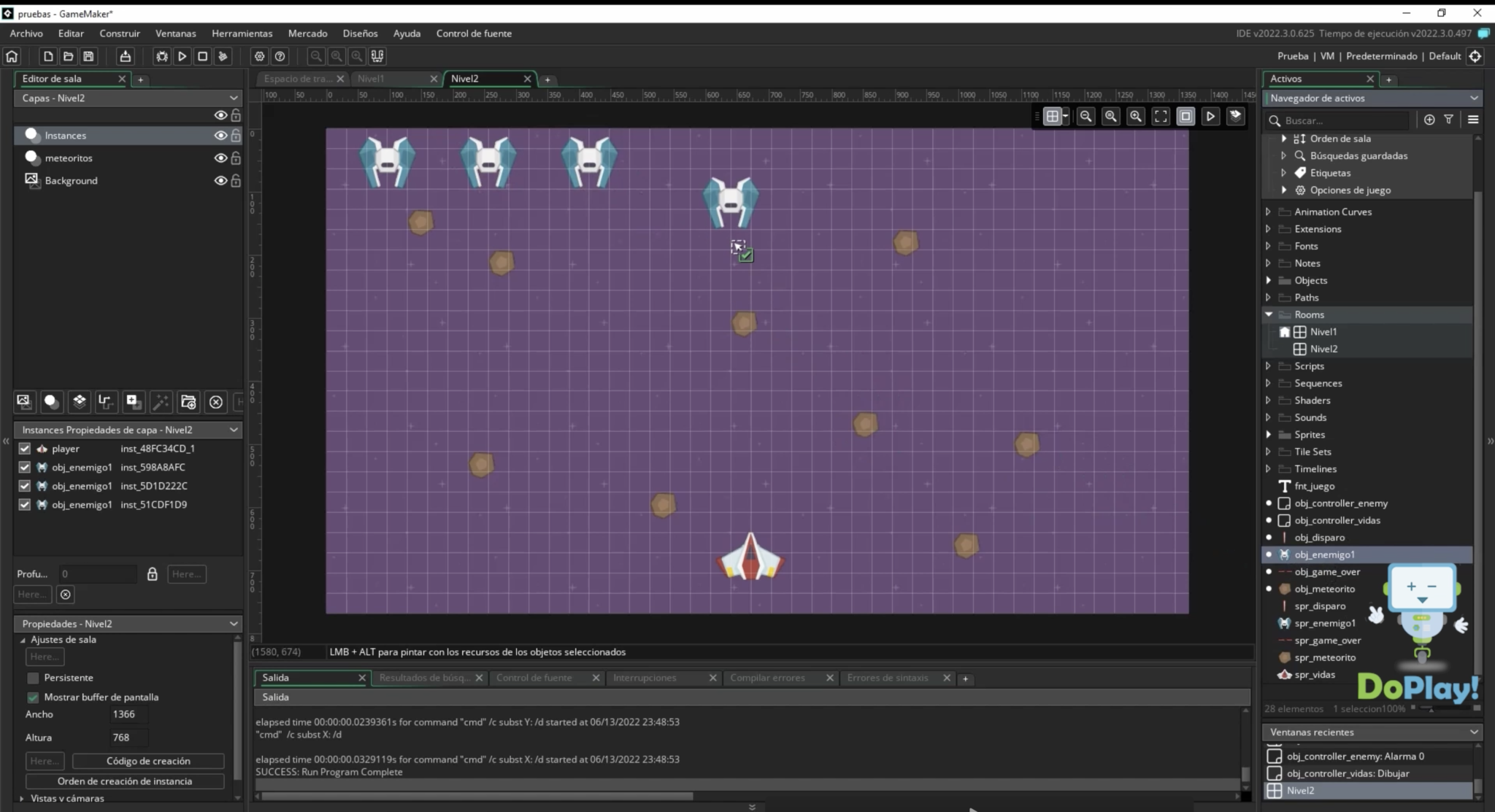Fit the room to the window
The image size is (1495, 812).
[1161, 115]
